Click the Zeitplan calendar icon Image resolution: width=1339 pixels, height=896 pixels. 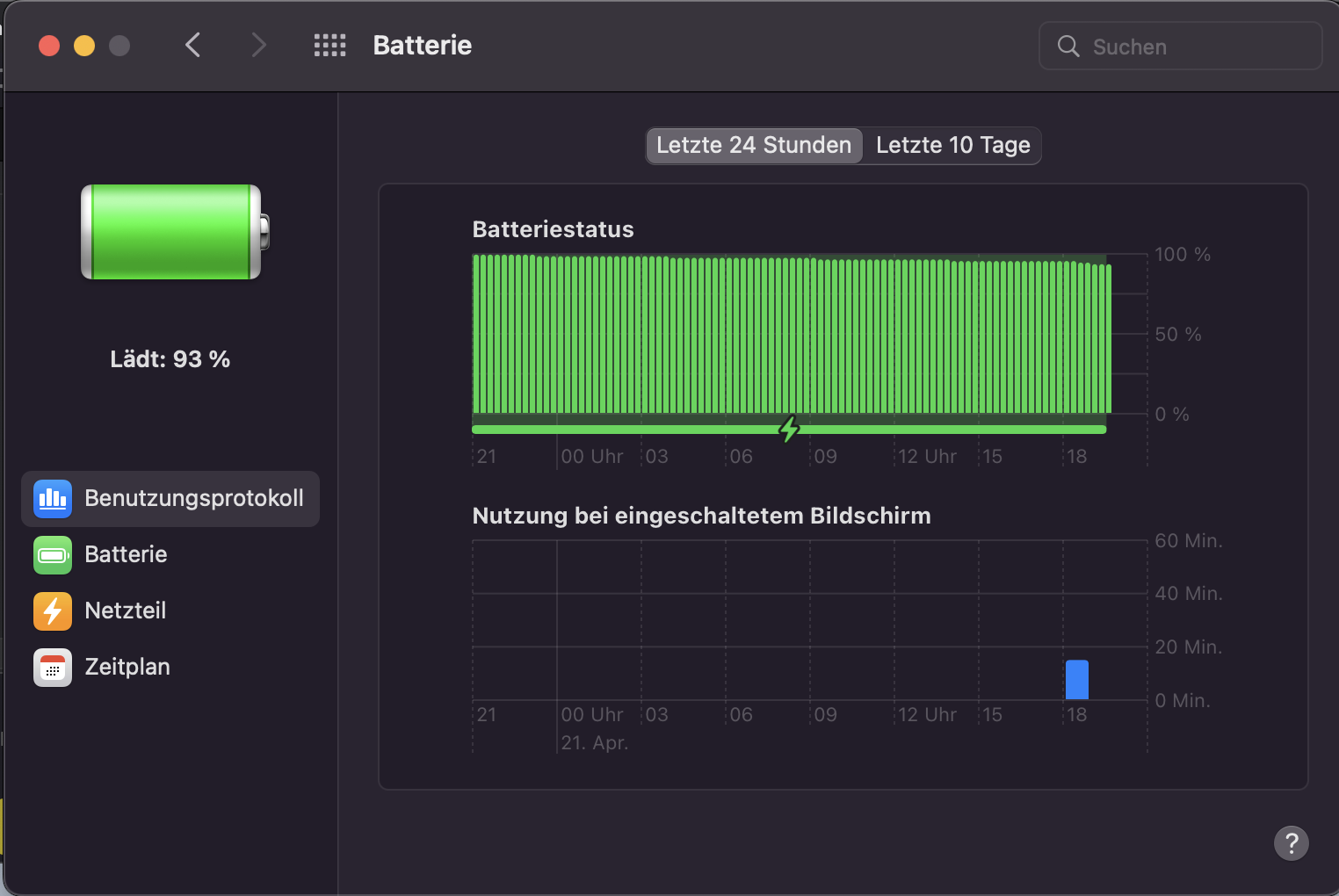pyautogui.click(x=53, y=667)
